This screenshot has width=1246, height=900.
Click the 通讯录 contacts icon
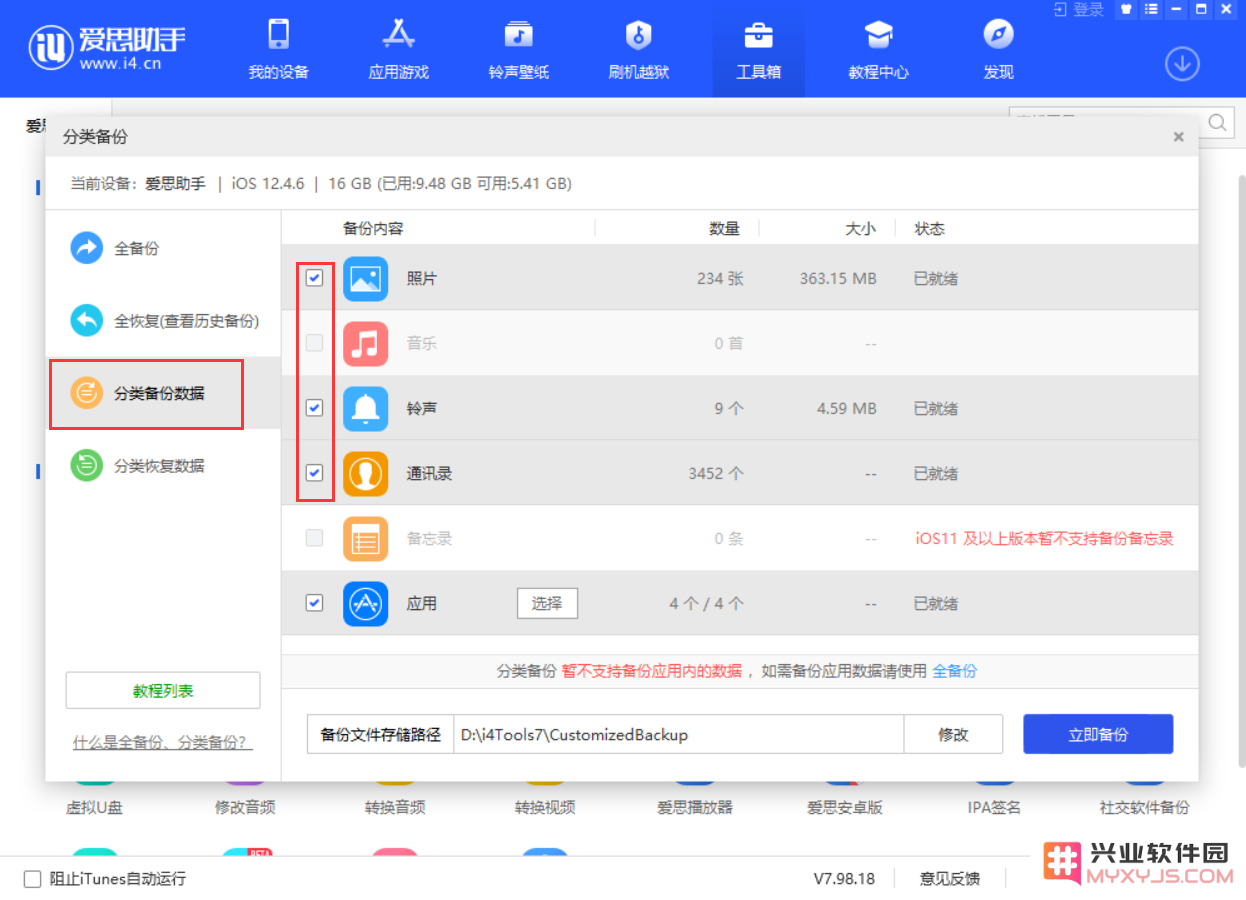coord(366,474)
